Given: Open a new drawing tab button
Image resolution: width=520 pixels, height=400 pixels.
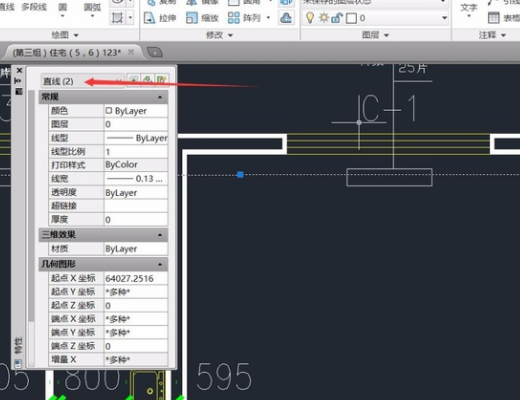Looking at the screenshot, I should pyautogui.click(x=155, y=52).
